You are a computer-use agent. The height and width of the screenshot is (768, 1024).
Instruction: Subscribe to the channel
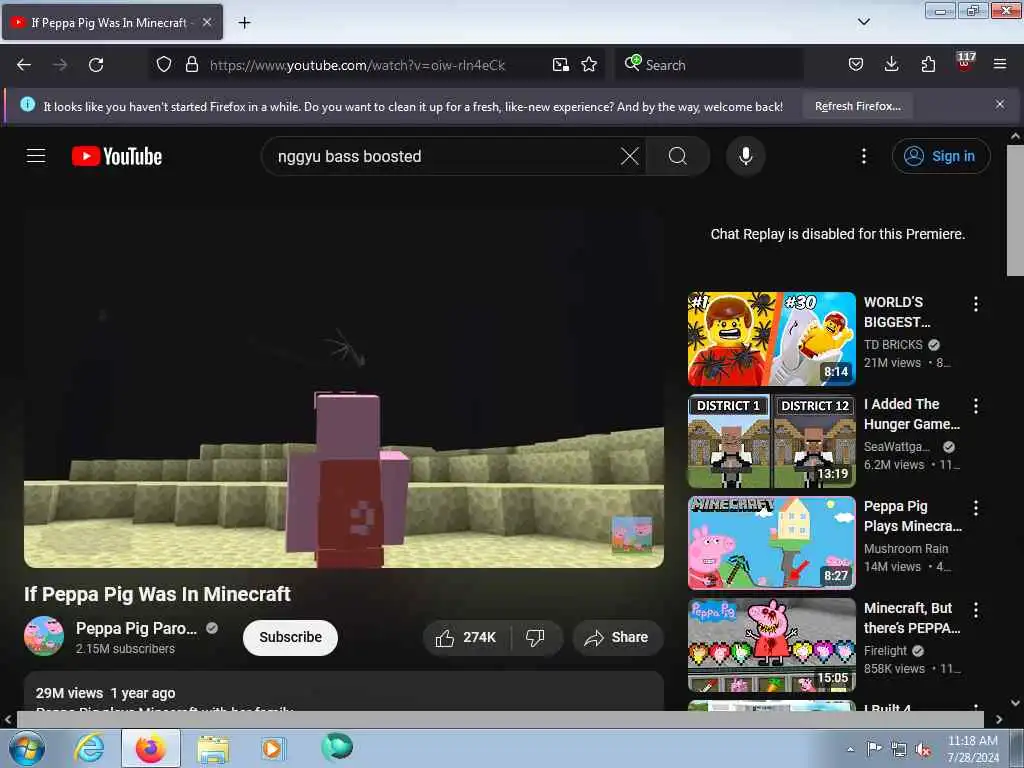(291, 637)
